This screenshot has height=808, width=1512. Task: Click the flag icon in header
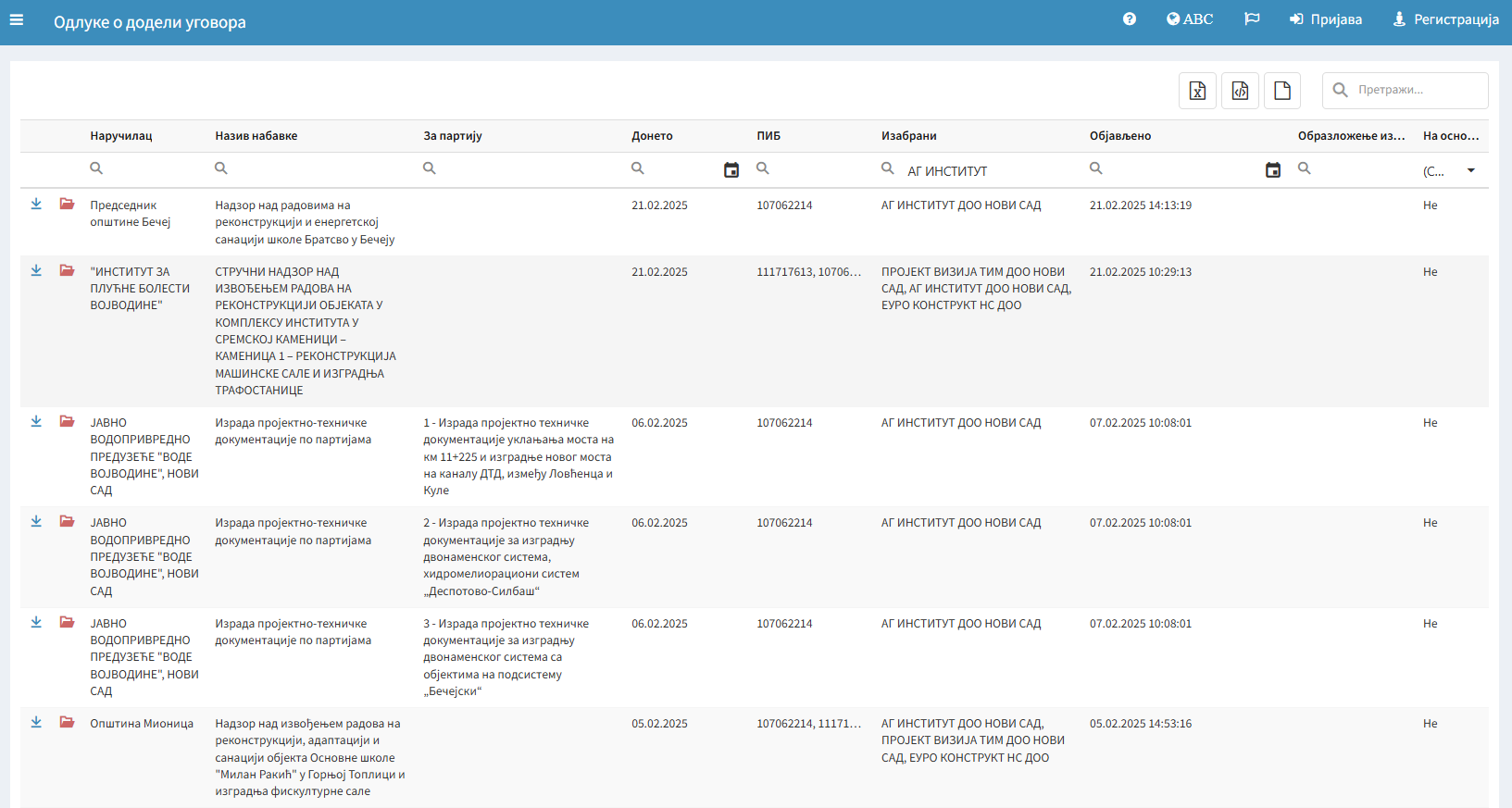(x=1252, y=19)
